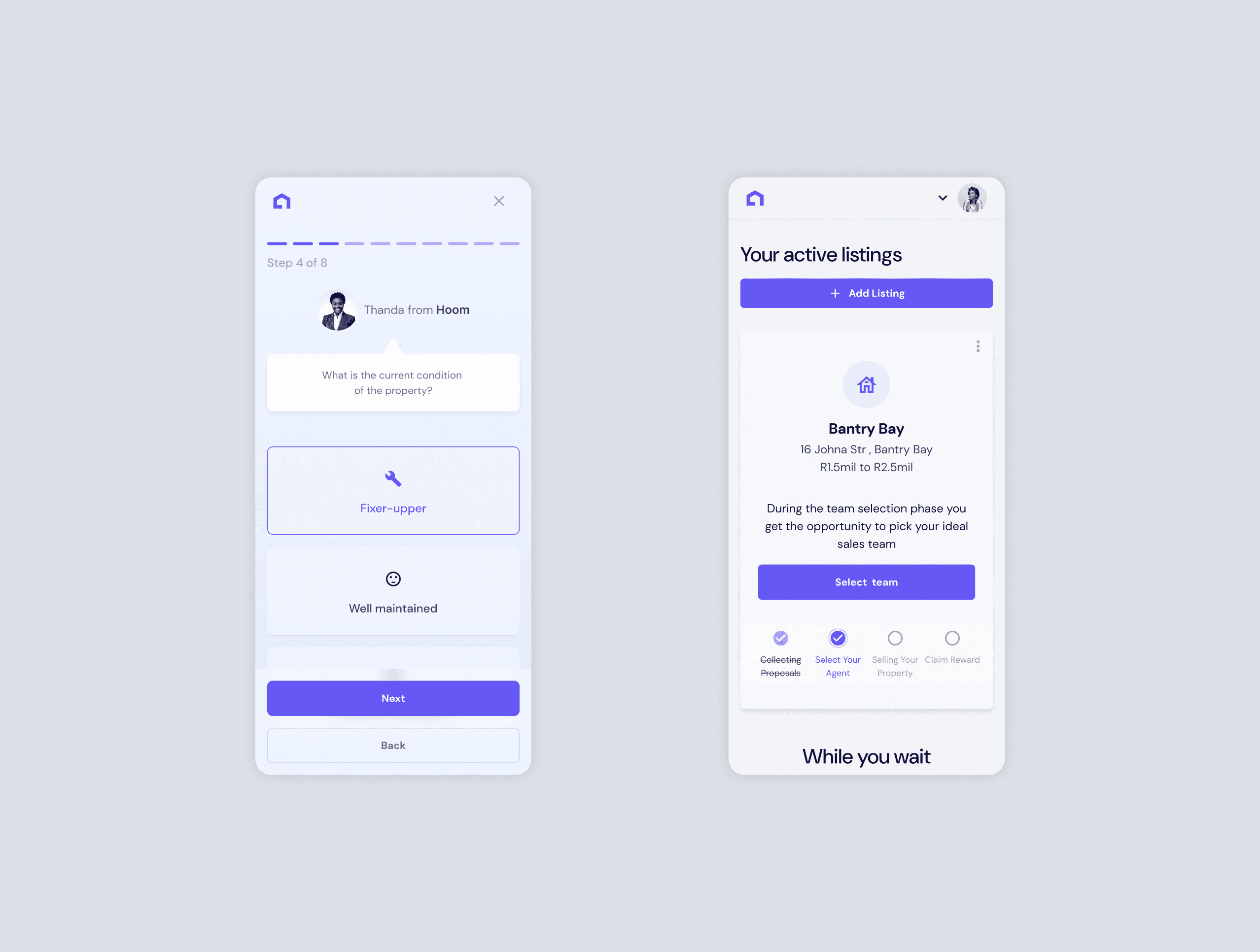Click the Bantry Bay property home icon
The height and width of the screenshot is (952, 1260).
click(x=866, y=385)
